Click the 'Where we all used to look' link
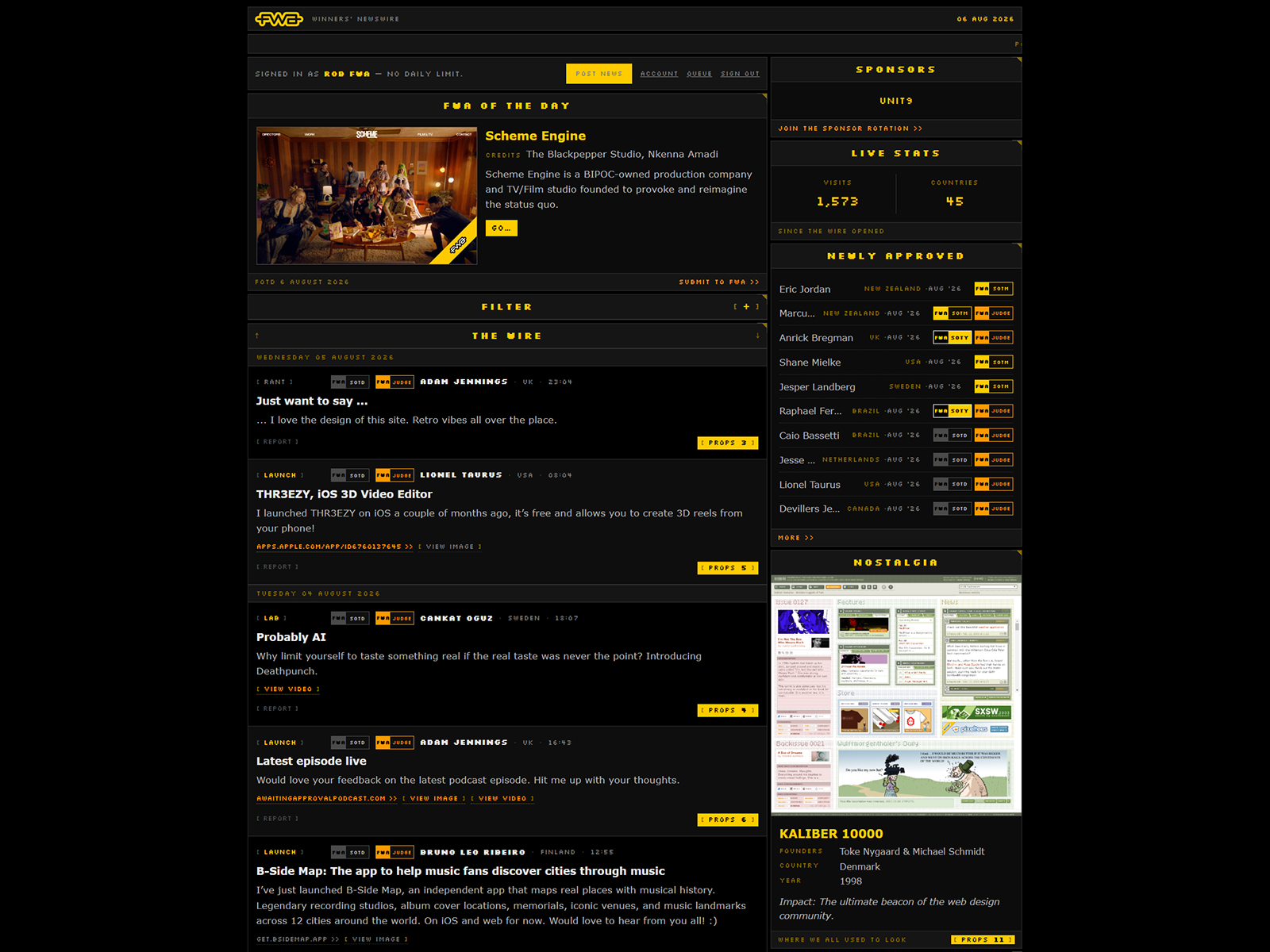The width and height of the screenshot is (1270, 952). tap(842, 940)
